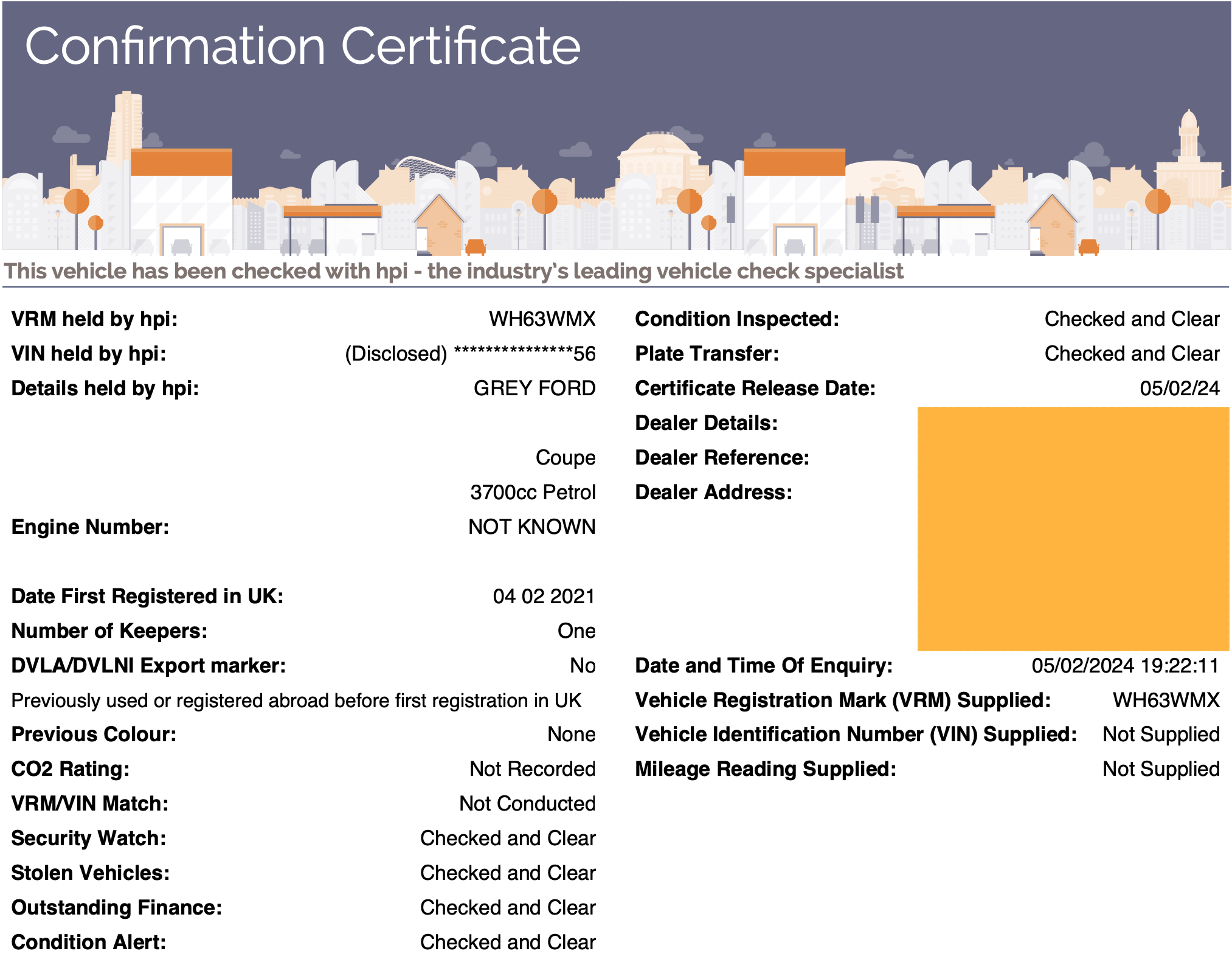Click the 'Condition Inspected:' label

click(x=737, y=319)
